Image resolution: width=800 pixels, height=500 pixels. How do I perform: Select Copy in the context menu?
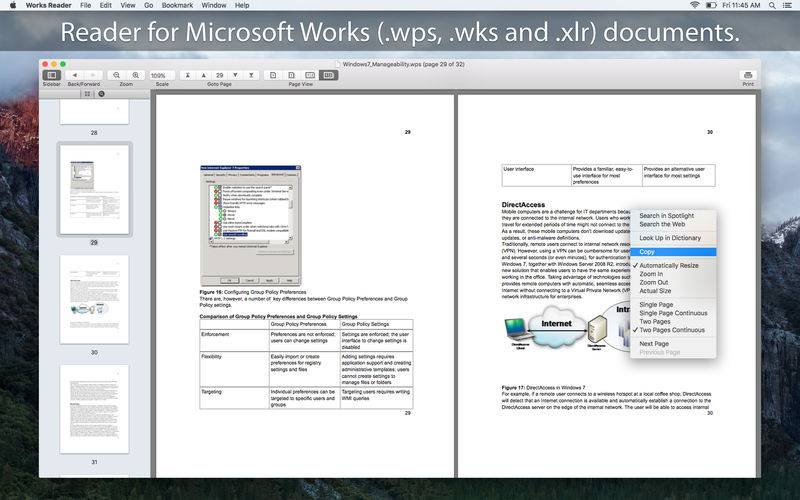click(x=673, y=252)
